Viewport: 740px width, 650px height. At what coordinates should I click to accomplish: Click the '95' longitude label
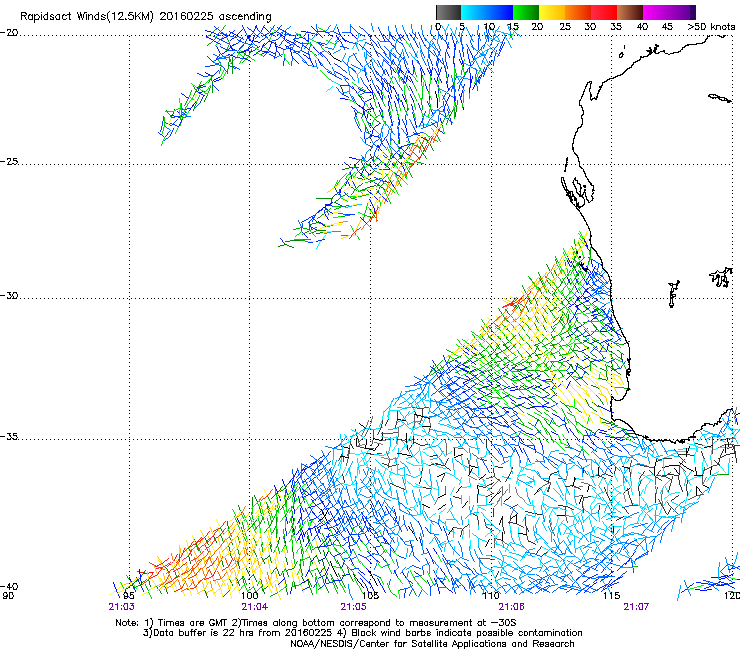click(x=129, y=595)
